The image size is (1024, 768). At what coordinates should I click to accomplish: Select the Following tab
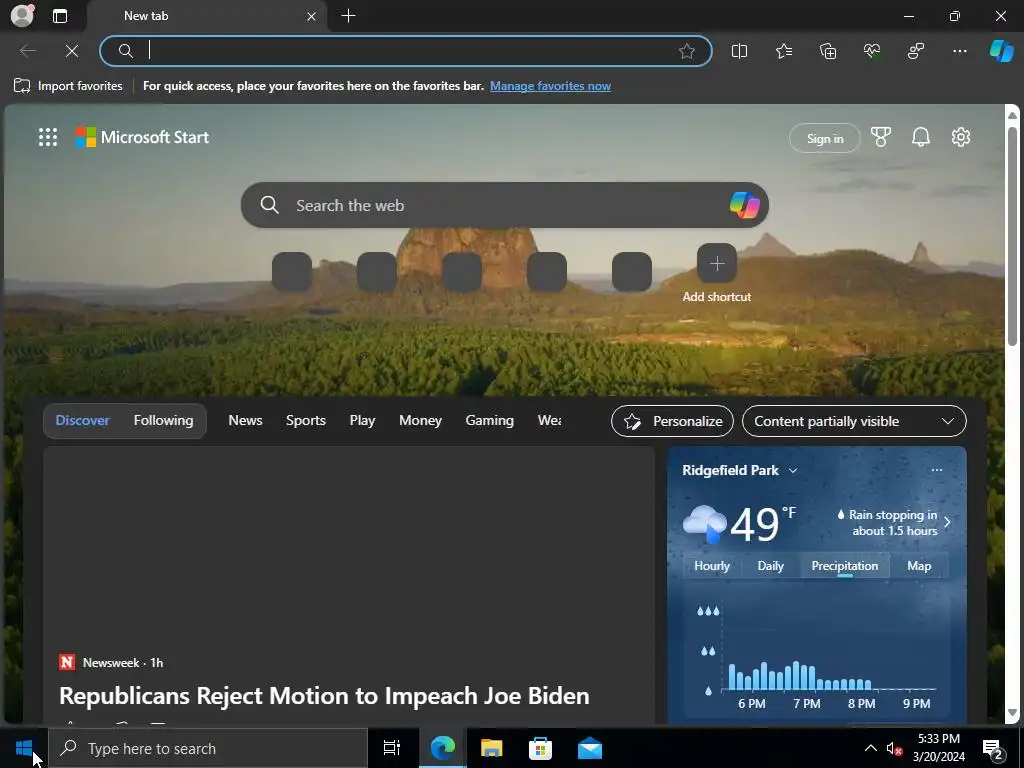[163, 421]
